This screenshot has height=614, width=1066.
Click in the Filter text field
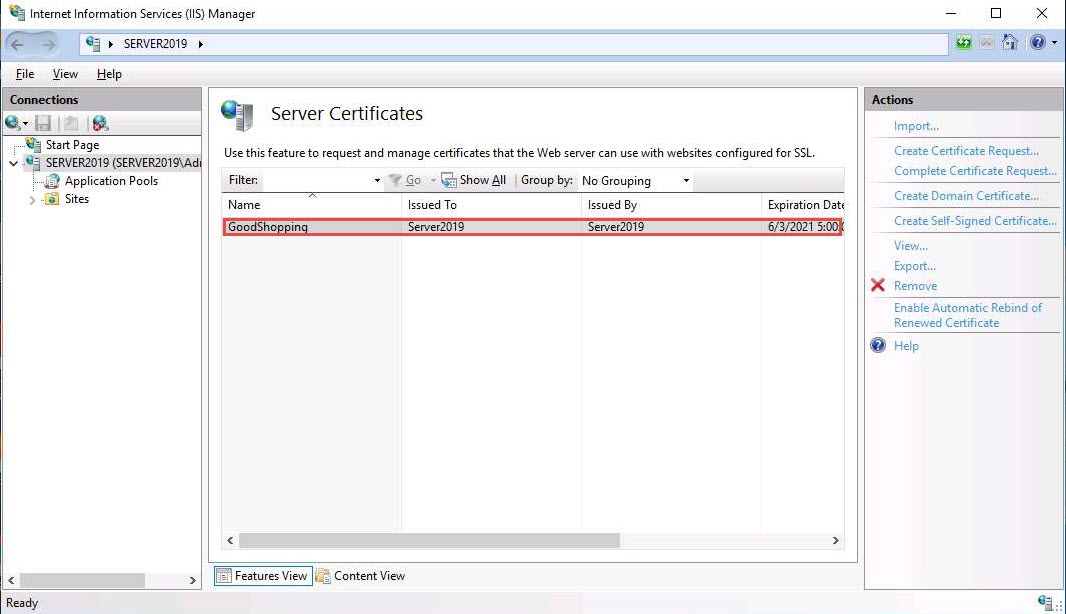[315, 181]
